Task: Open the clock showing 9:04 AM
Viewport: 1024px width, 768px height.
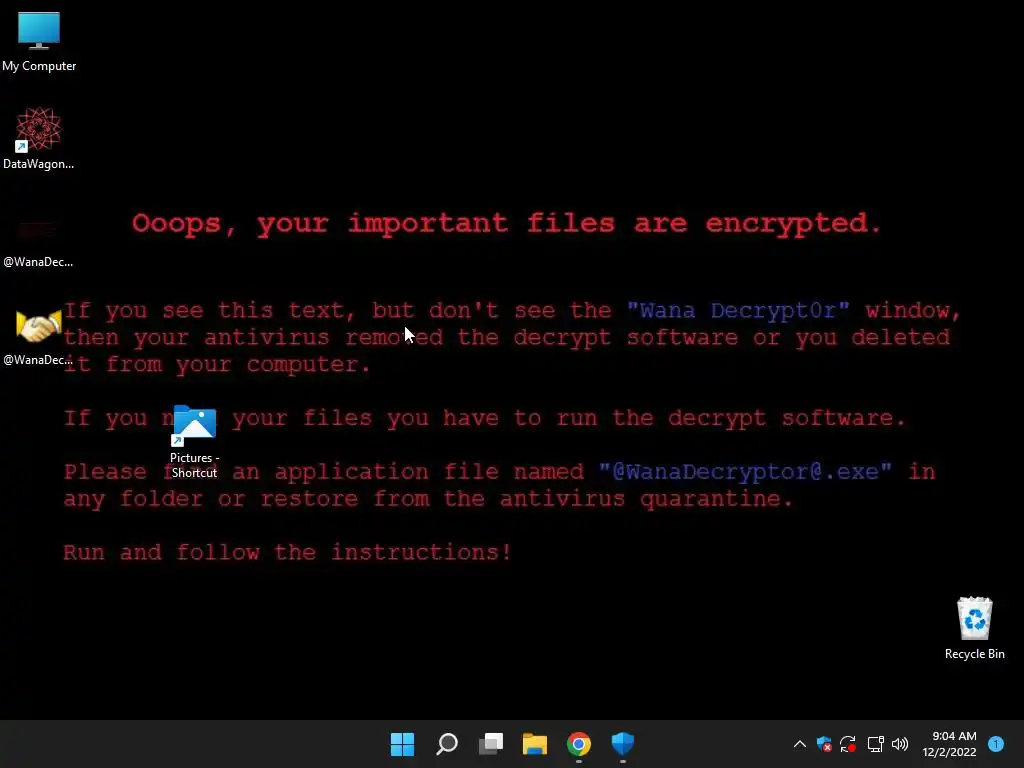Action: click(x=954, y=736)
